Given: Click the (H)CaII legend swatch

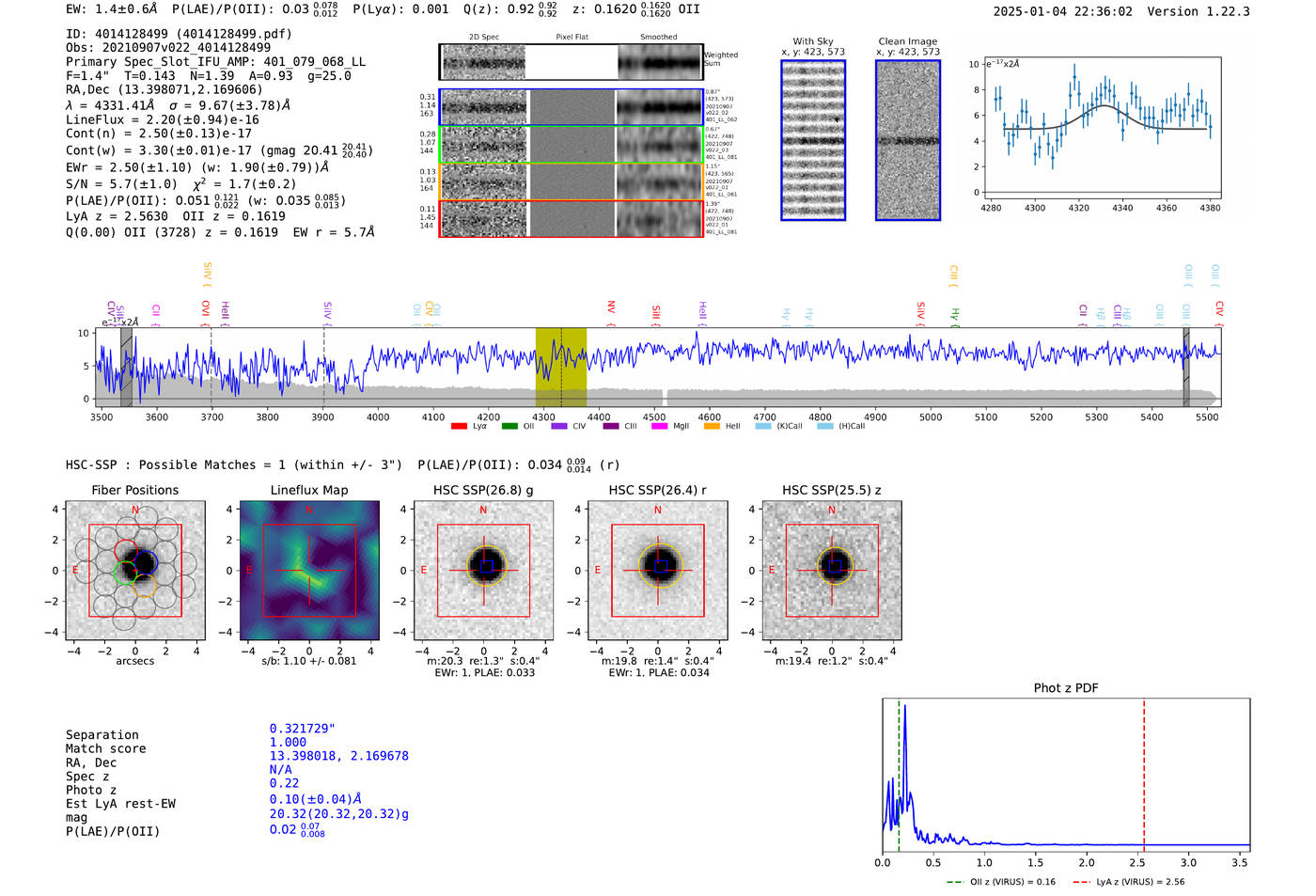Looking at the screenshot, I should coord(824,427).
